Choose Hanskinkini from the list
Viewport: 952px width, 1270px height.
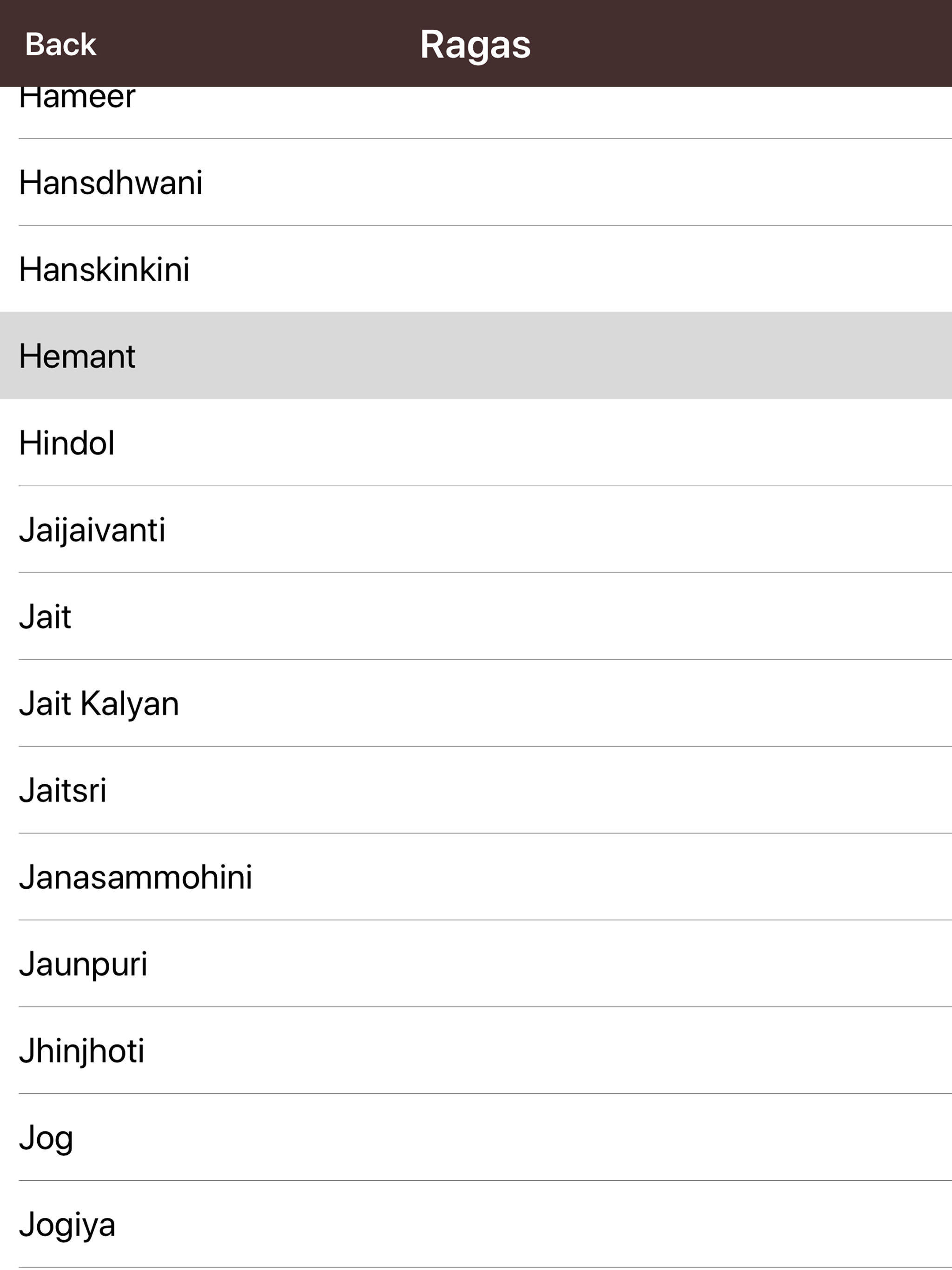point(104,269)
